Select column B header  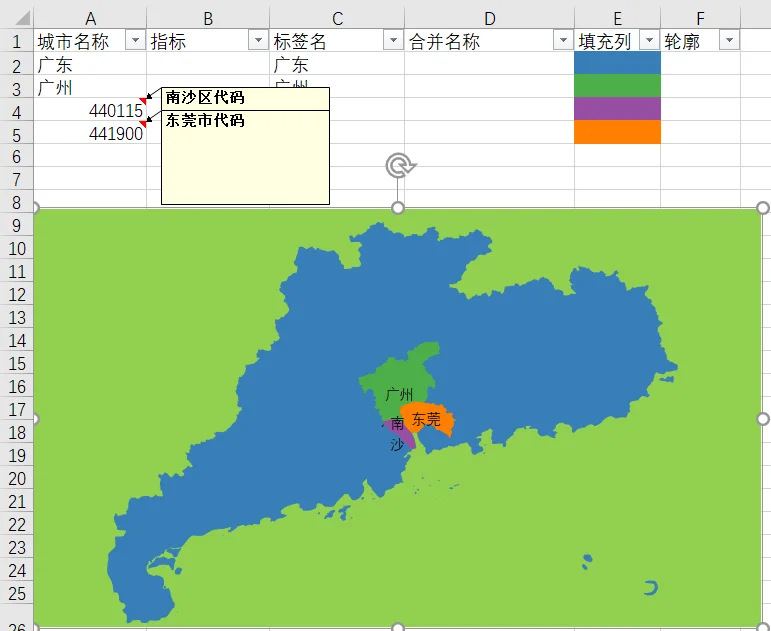click(208, 19)
